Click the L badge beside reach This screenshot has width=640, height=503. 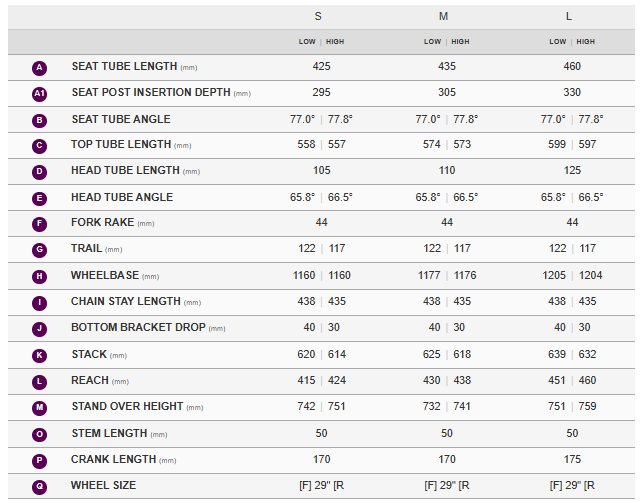39,381
